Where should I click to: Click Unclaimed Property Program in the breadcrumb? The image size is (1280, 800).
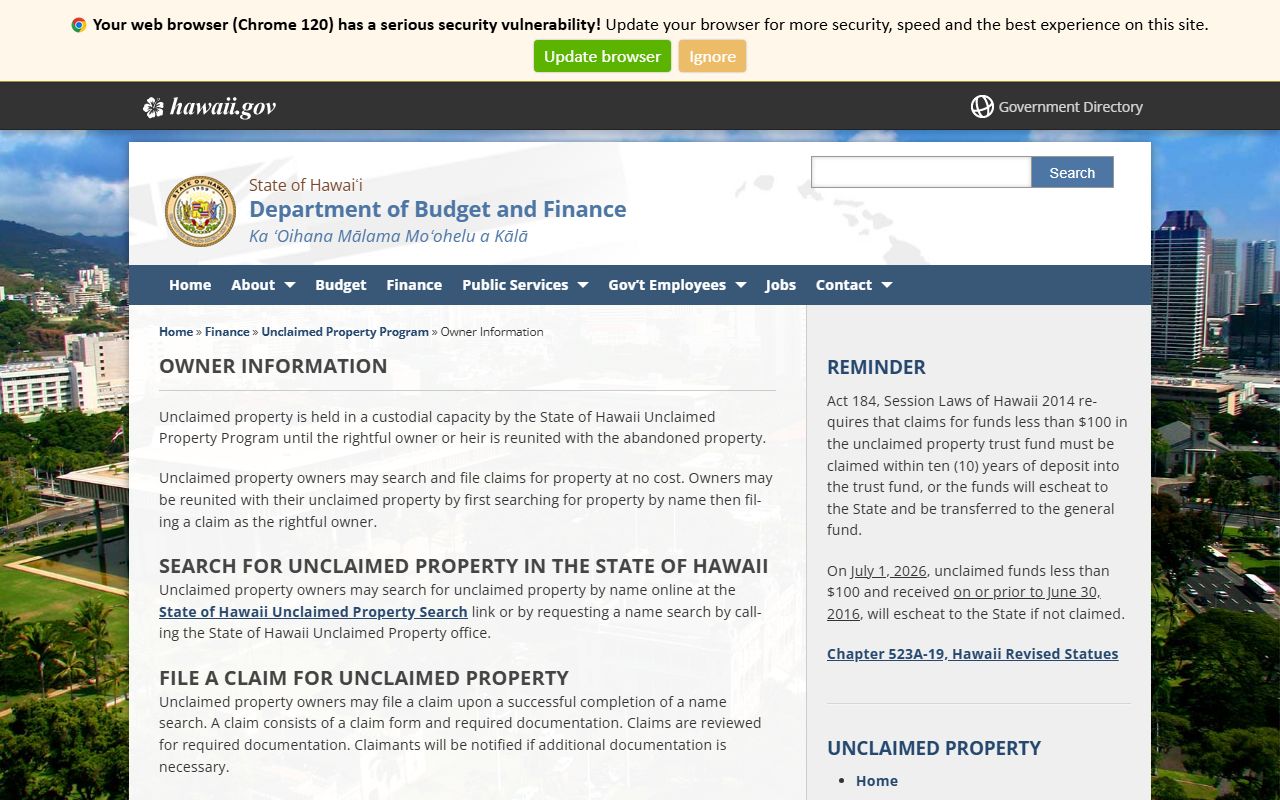[345, 332]
